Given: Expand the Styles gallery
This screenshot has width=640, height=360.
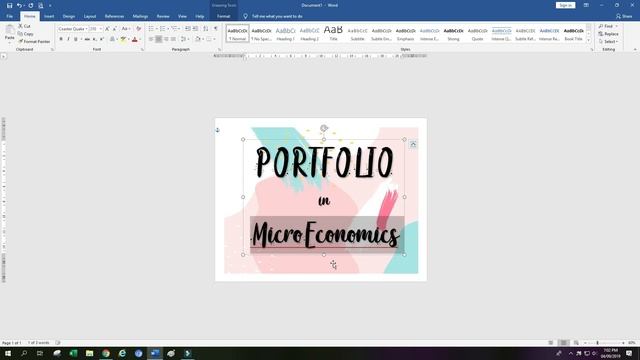Looking at the screenshot, I should pyautogui.click(x=589, y=41).
